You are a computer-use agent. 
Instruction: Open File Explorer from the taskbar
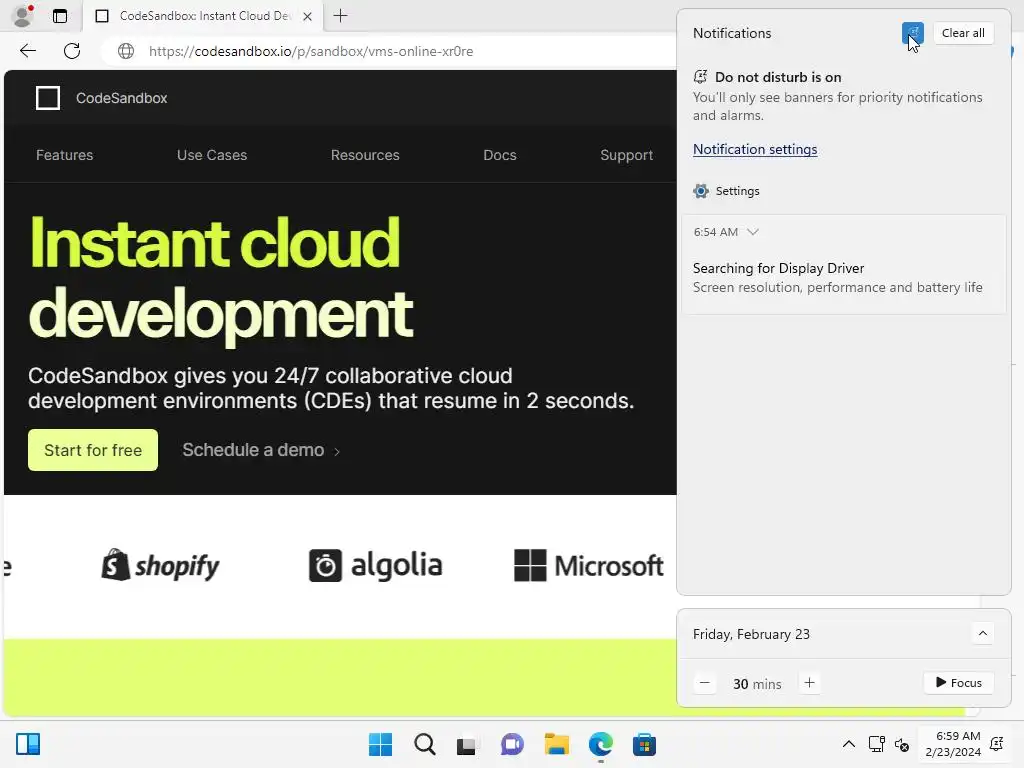point(556,744)
